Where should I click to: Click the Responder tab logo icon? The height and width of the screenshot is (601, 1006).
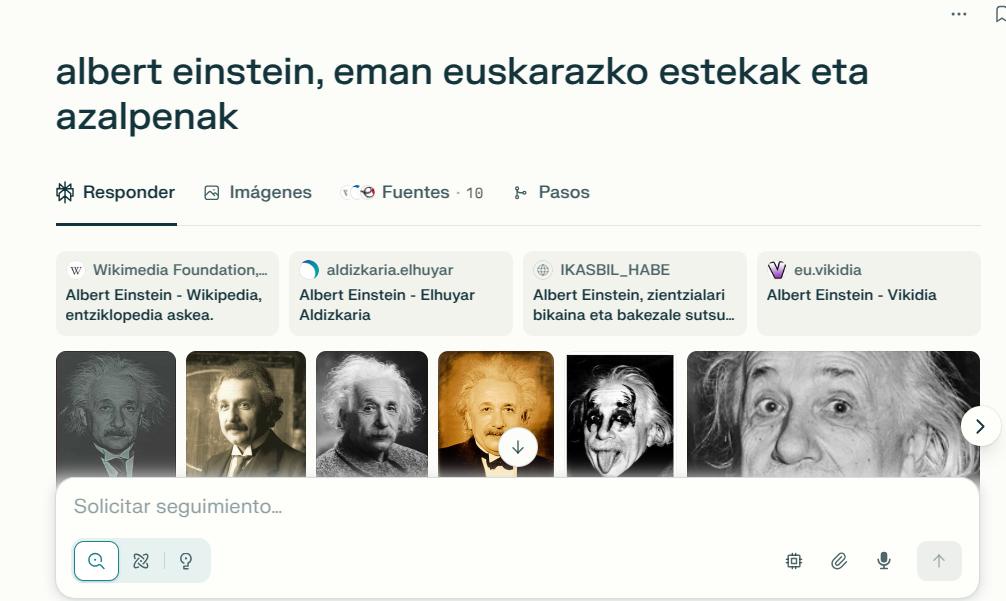tap(65, 192)
